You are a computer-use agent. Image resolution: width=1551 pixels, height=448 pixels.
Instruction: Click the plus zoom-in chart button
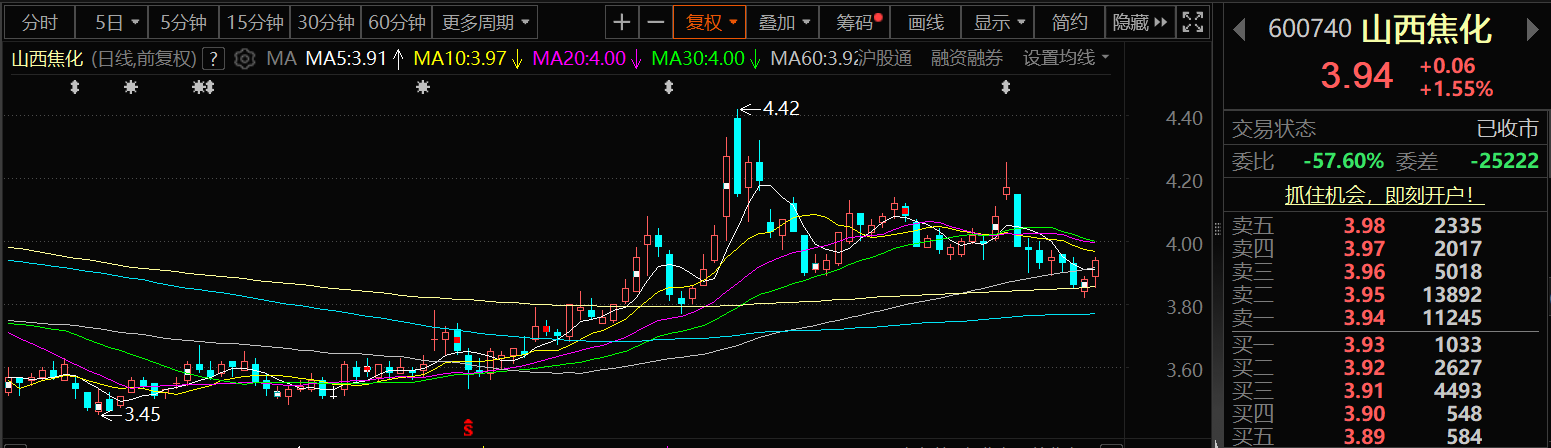622,21
